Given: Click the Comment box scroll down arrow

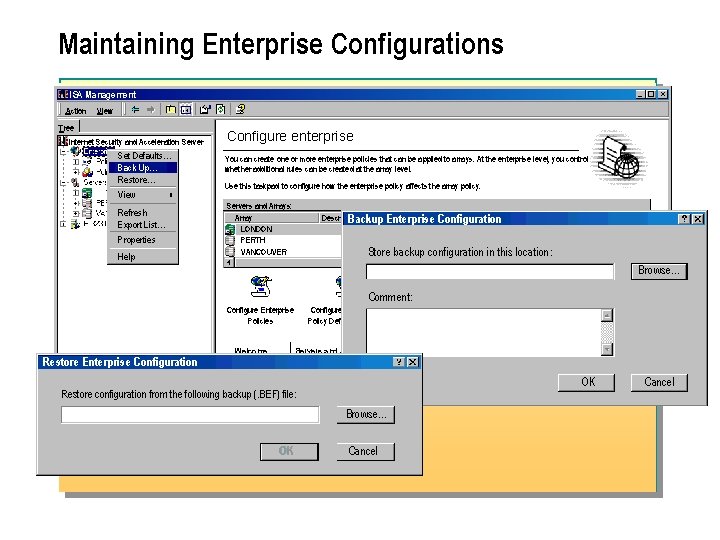Looking at the screenshot, I should tap(607, 349).
